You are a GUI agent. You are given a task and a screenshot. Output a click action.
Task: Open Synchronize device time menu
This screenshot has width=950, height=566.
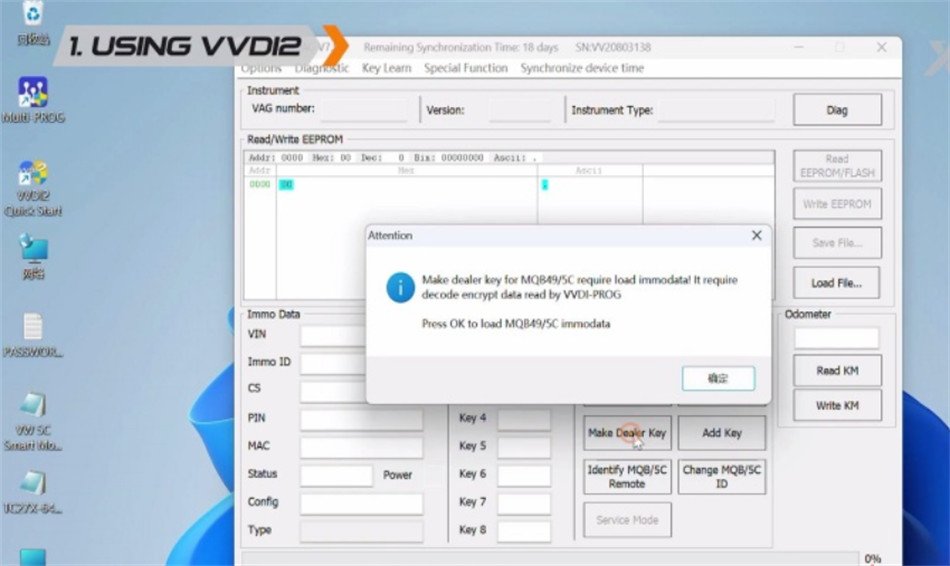(x=582, y=68)
